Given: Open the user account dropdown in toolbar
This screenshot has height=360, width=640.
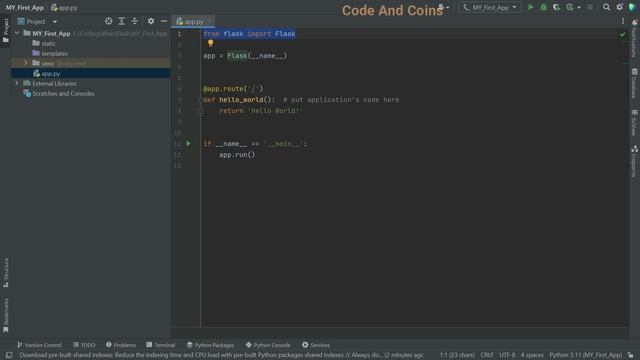Looking at the screenshot, I should click(444, 7).
